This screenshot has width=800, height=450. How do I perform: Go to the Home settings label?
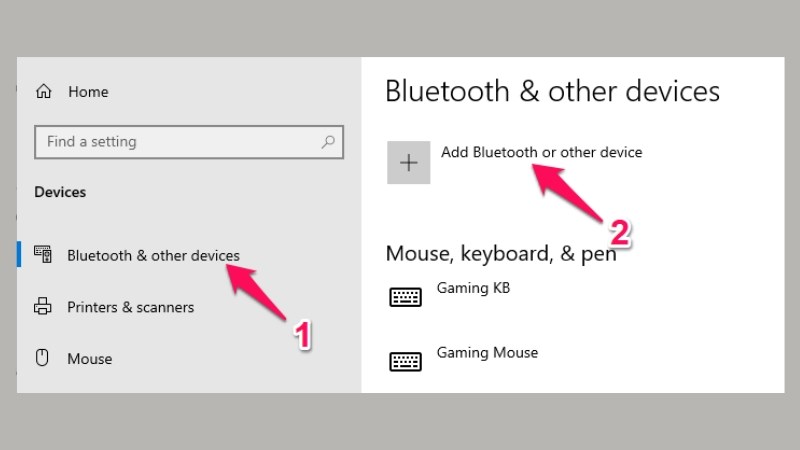[x=88, y=92]
